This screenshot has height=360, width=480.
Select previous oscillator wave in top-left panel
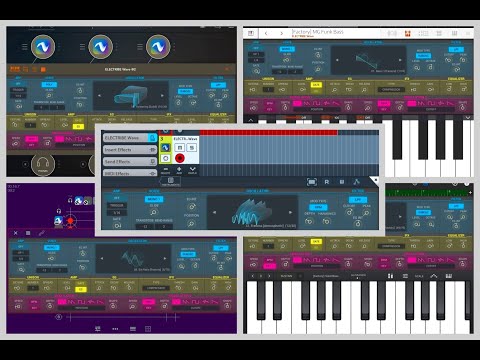[x=99, y=96]
